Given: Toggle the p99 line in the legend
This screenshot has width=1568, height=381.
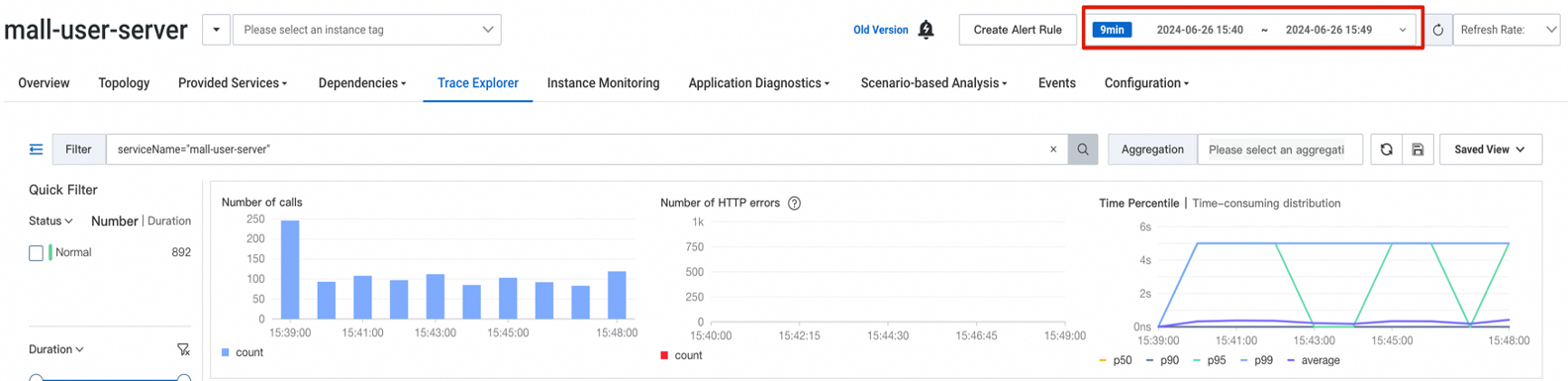Looking at the screenshot, I should (x=1256, y=360).
